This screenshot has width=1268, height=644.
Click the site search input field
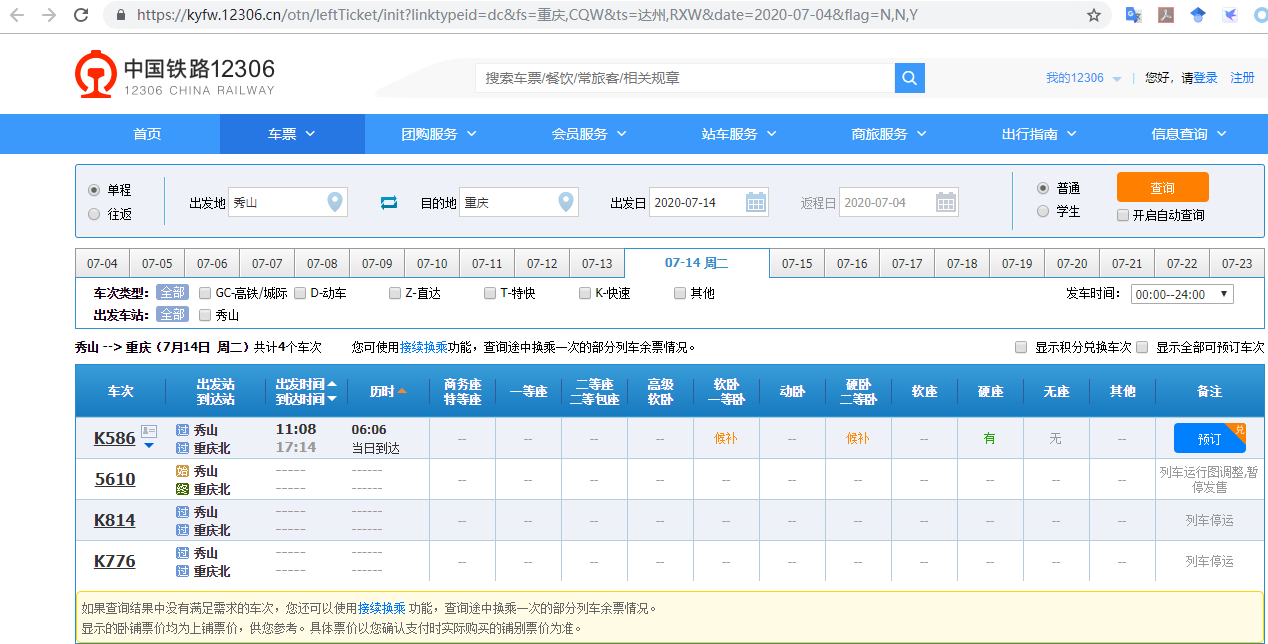click(x=685, y=78)
